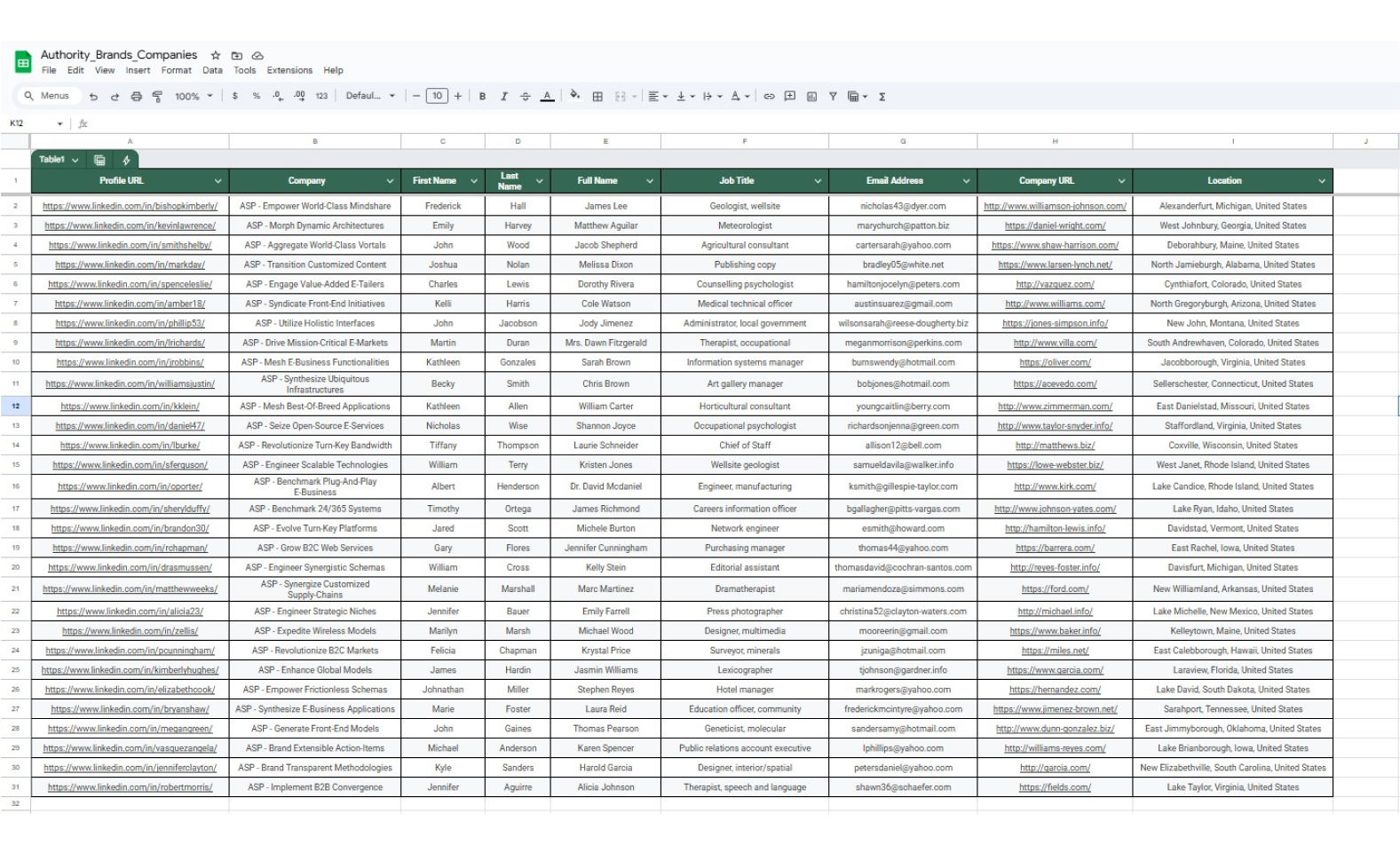
Task: Click the Insert link icon
Action: pos(769,97)
